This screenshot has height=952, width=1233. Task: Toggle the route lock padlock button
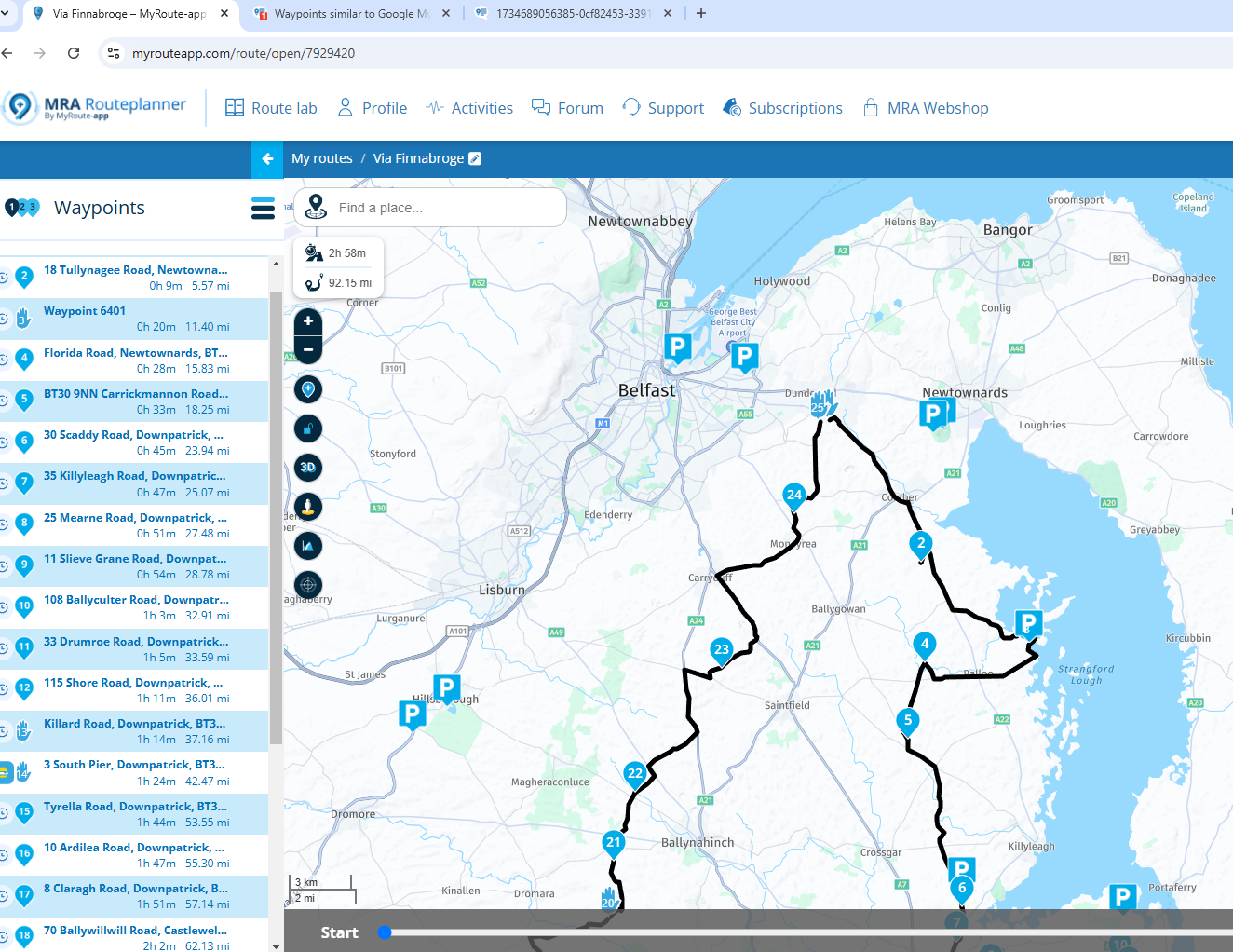click(308, 428)
